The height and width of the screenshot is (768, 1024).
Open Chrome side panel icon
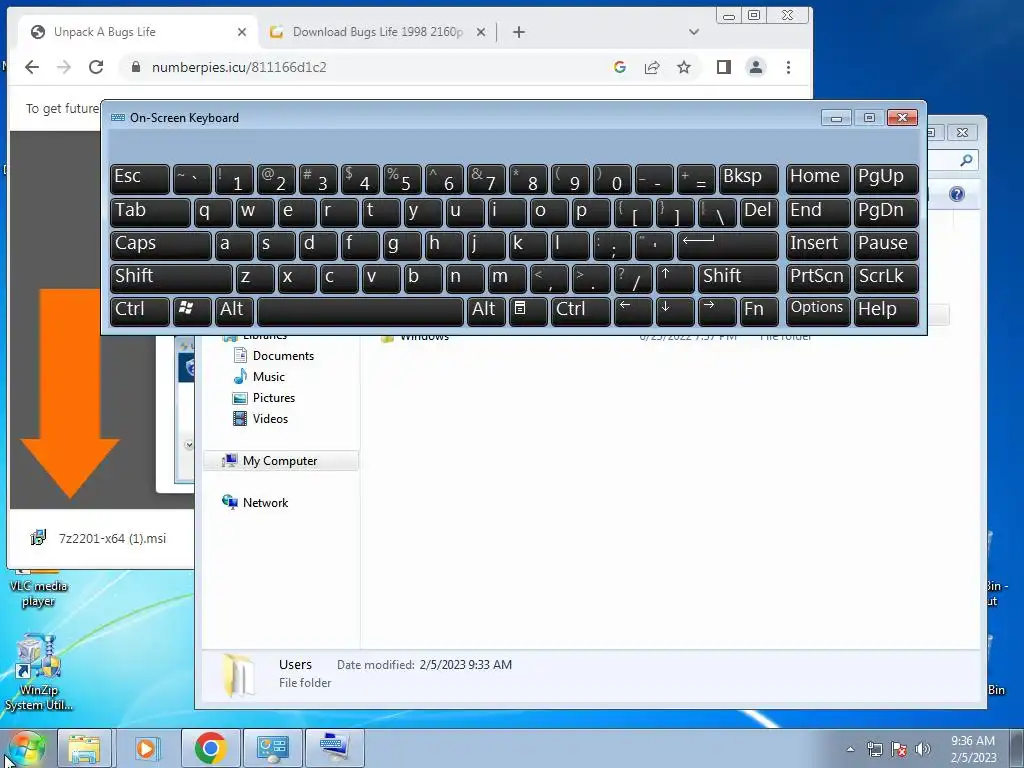point(723,67)
